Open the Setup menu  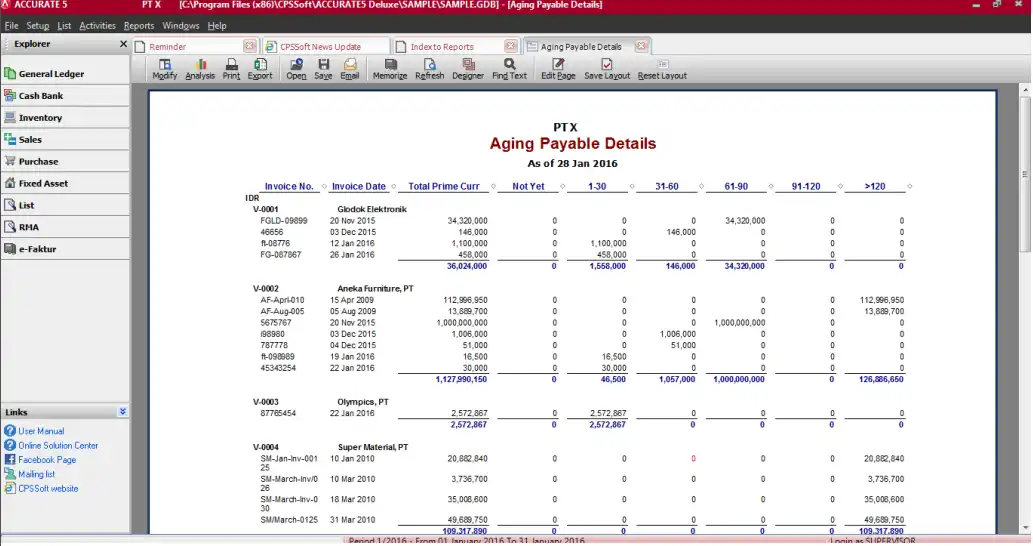click(38, 26)
